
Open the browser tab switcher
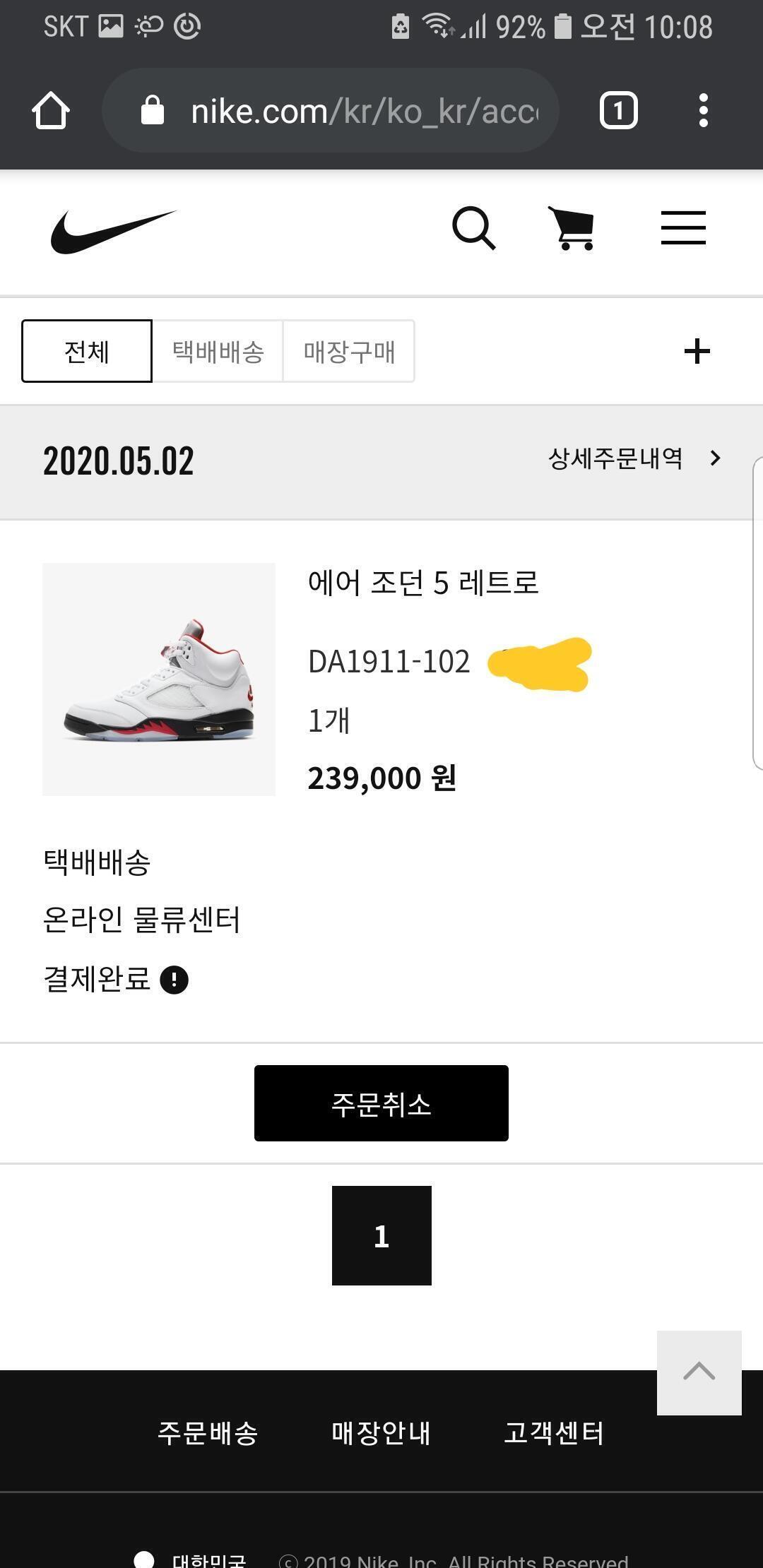pos(618,111)
